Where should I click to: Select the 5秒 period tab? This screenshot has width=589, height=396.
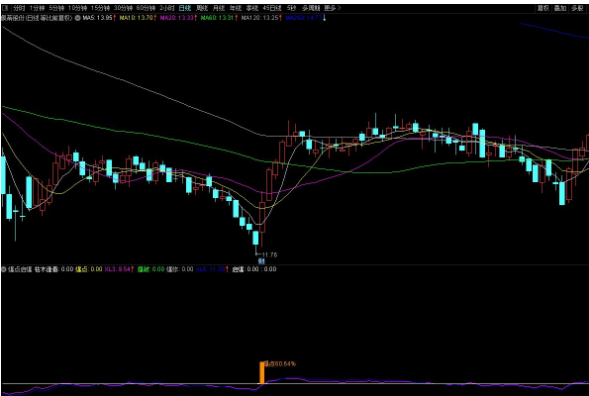coord(291,8)
